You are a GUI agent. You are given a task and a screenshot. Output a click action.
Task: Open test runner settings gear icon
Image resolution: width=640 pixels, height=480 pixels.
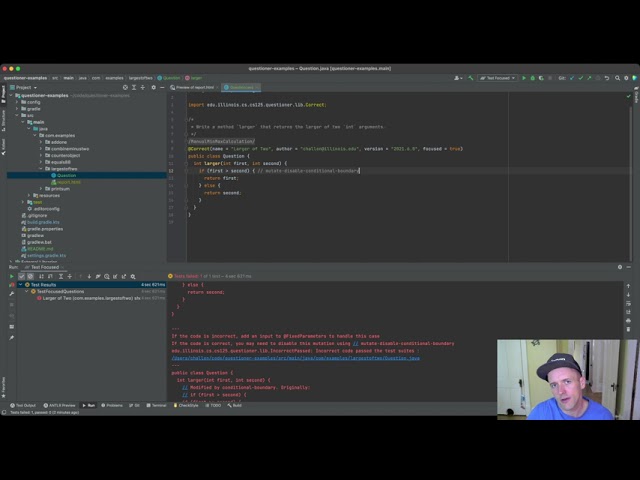pyautogui.click(x=133, y=276)
